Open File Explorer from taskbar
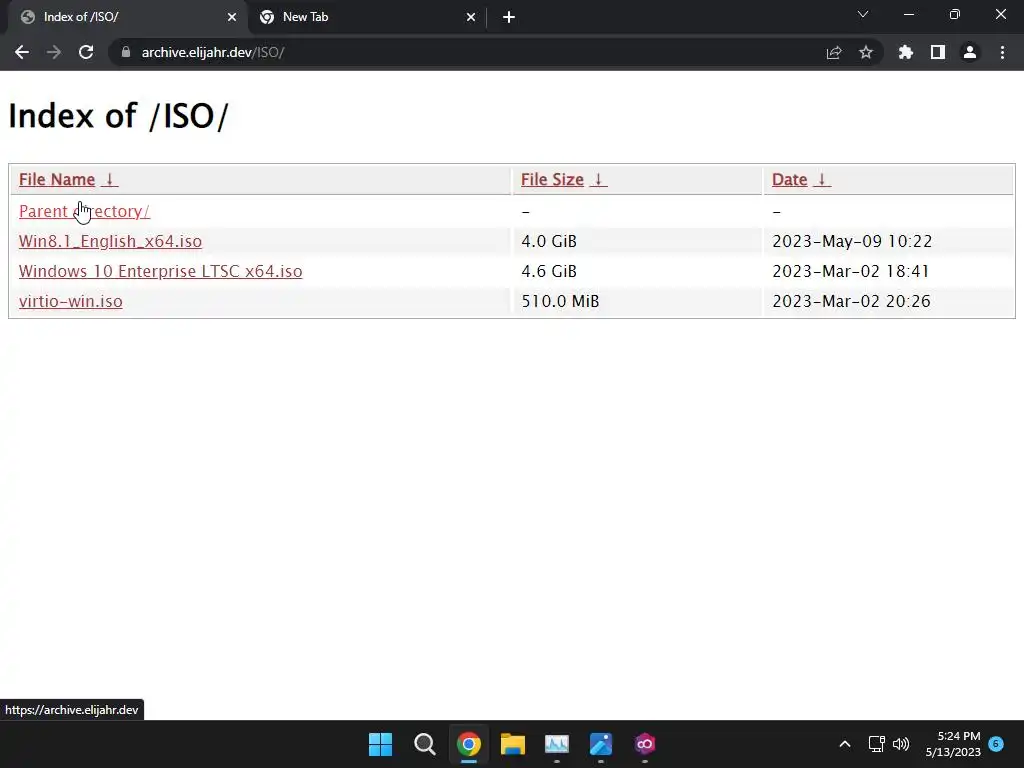This screenshot has height=768, width=1024. 513,744
